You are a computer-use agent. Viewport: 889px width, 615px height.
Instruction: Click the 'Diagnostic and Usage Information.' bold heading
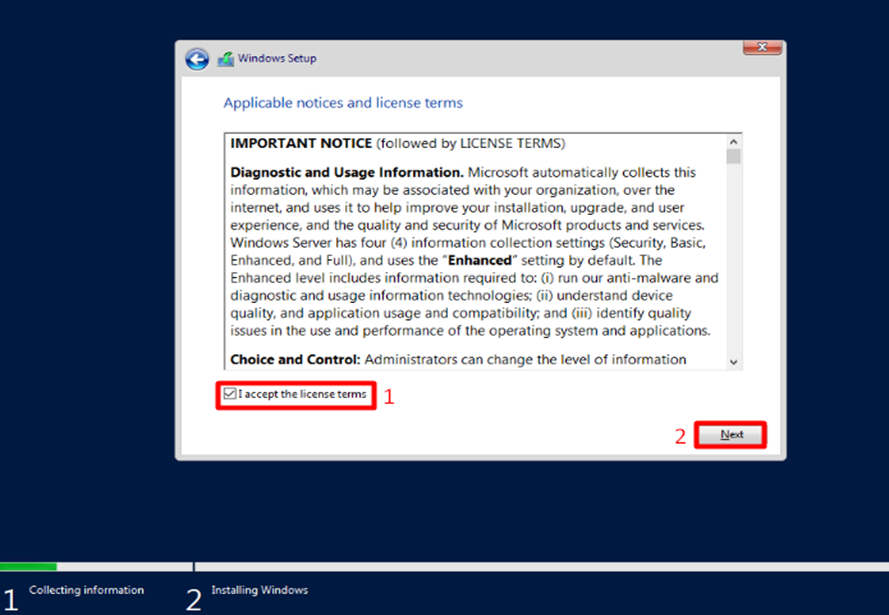[346, 172]
